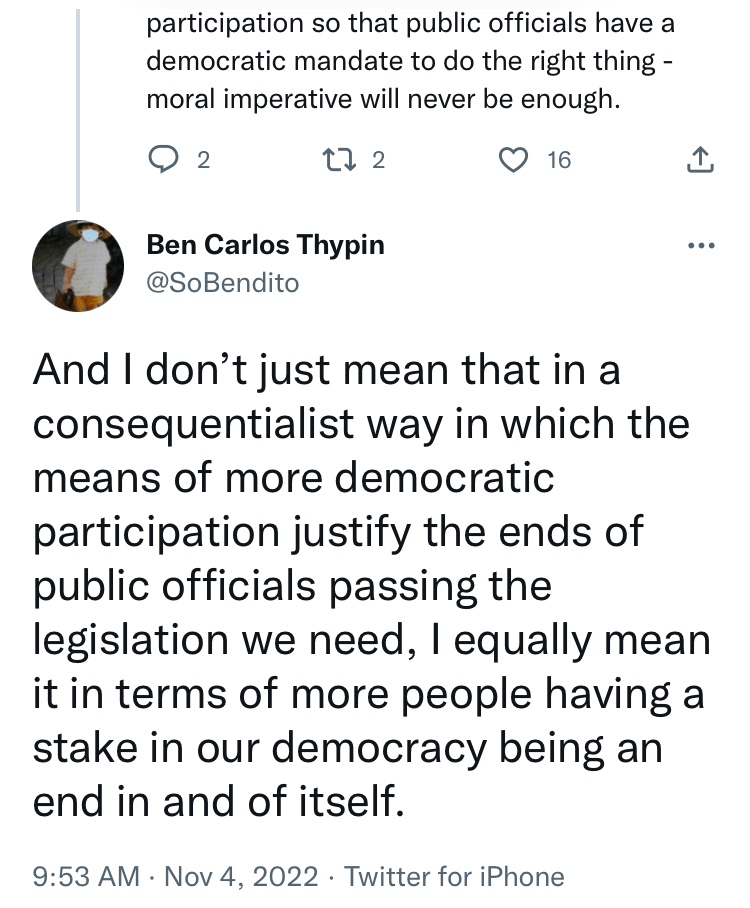Open Ben Carlos Thypin's profile avatar
Viewport: 750px width, 908px height.
click(x=78, y=265)
